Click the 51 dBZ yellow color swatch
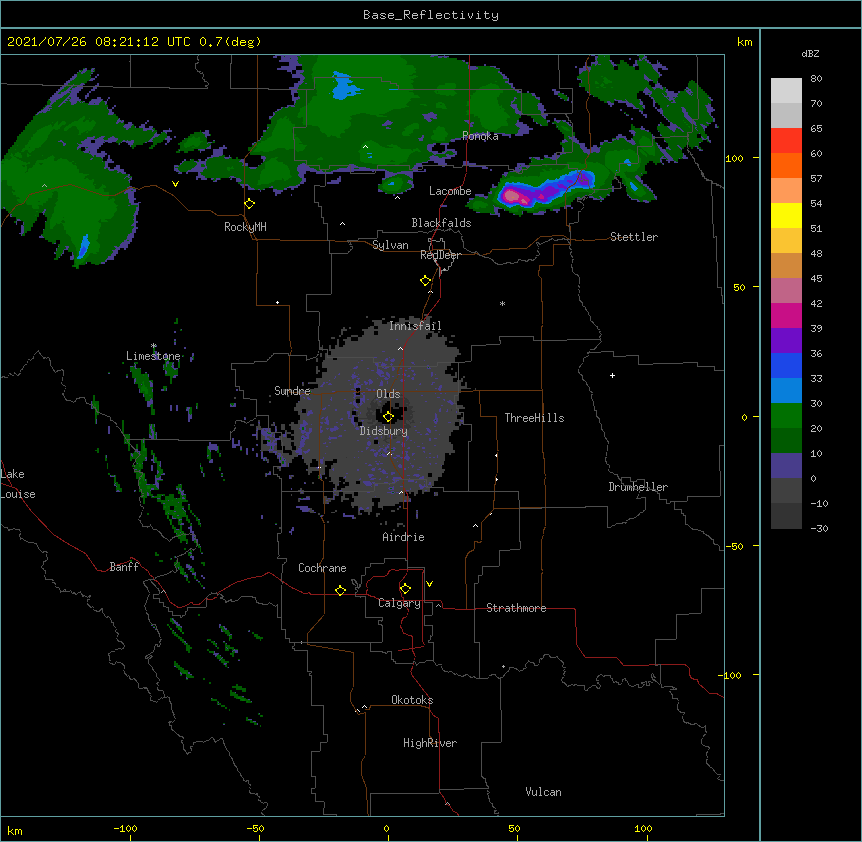862x842 pixels. [x=786, y=215]
